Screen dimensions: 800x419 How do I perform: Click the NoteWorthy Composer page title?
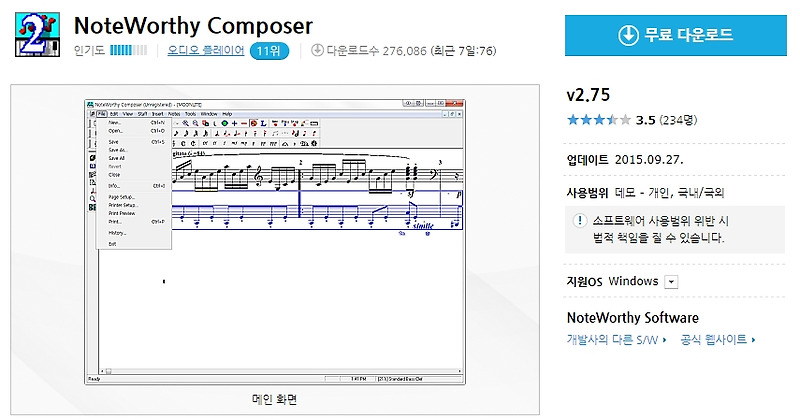pyautogui.click(x=193, y=26)
